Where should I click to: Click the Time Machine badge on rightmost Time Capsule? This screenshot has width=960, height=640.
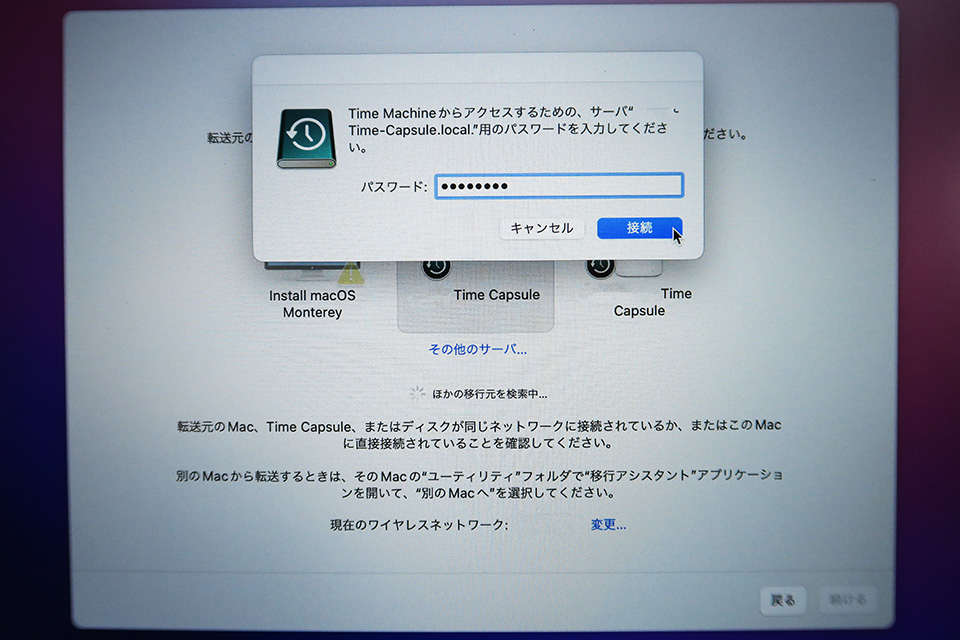tap(600, 268)
